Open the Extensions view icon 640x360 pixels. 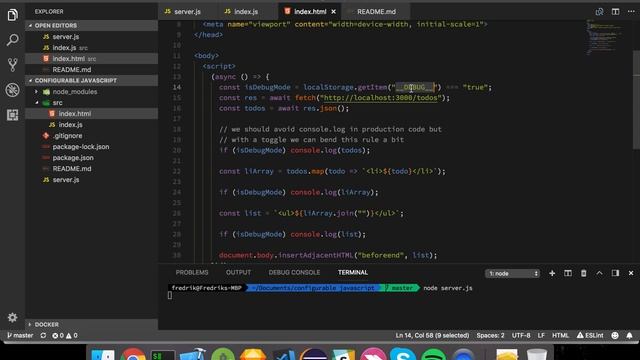(12, 115)
